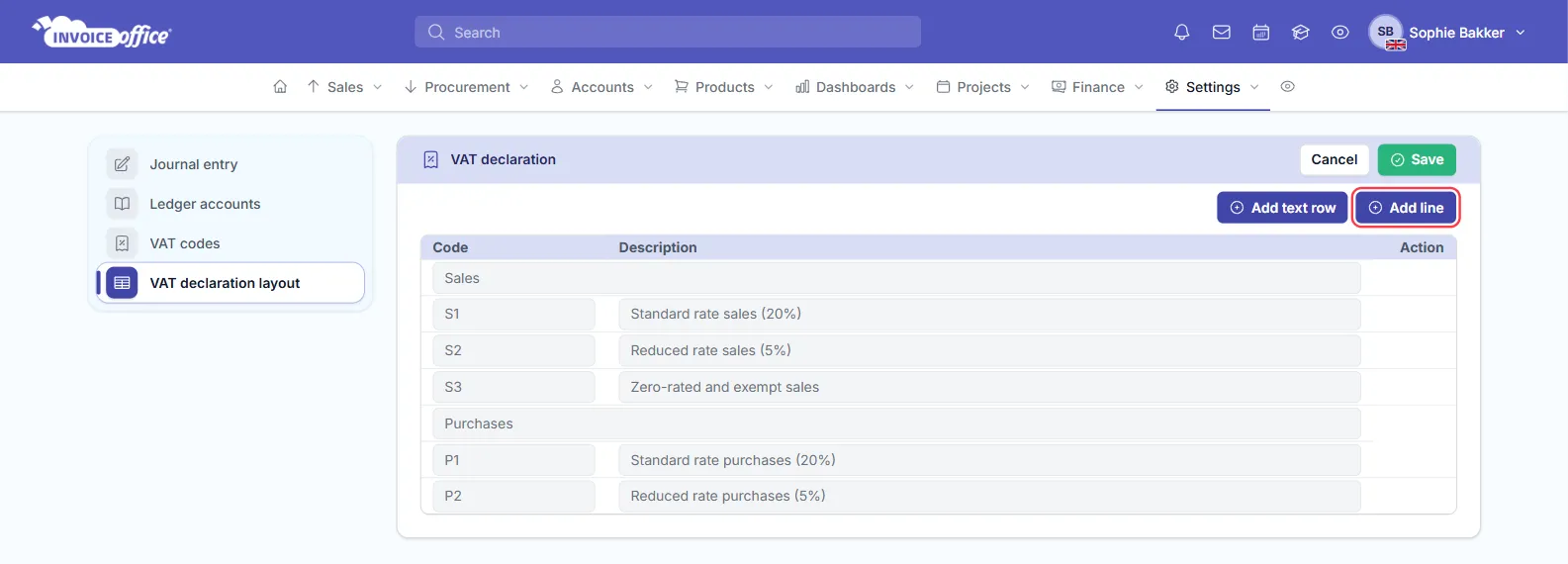Click the Sales text row field

[896, 278]
